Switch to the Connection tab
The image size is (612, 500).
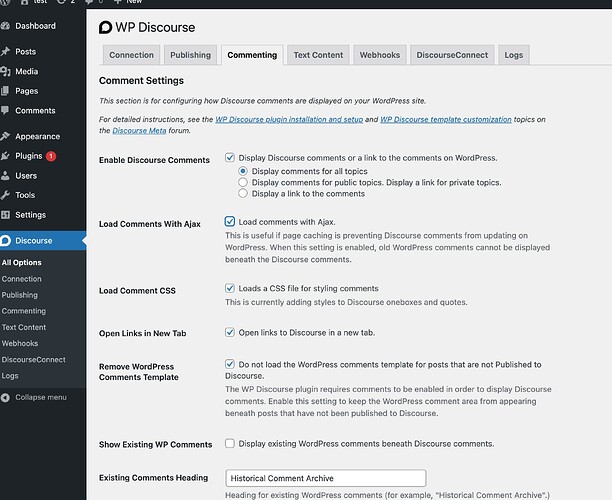coord(132,55)
